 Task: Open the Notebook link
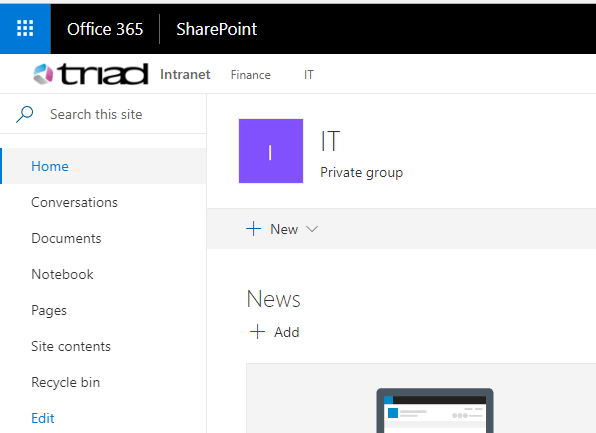click(x=62, y=274)
